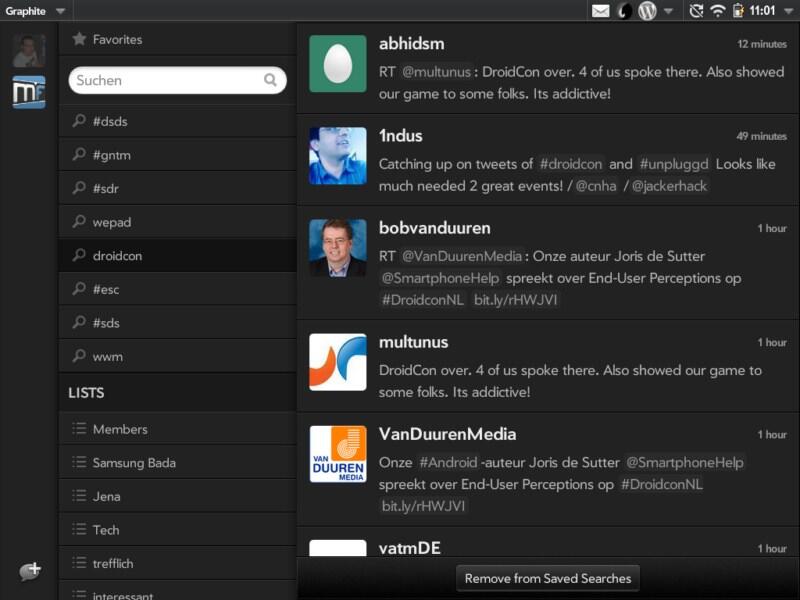Image resolution: width=800 pixels, height=600 pixels.
Task: Open 1ndus's profile picture
Action: pos(338,156)
